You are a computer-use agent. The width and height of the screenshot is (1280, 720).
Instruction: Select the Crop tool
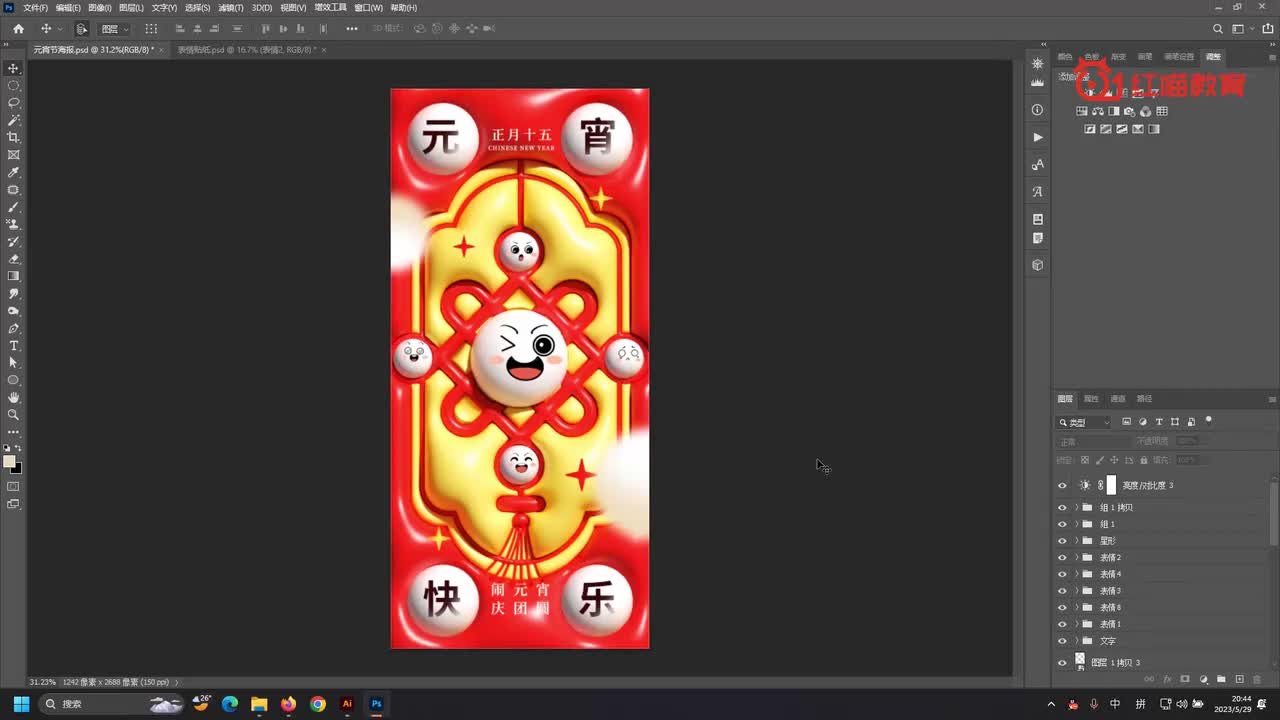(14, 137)
